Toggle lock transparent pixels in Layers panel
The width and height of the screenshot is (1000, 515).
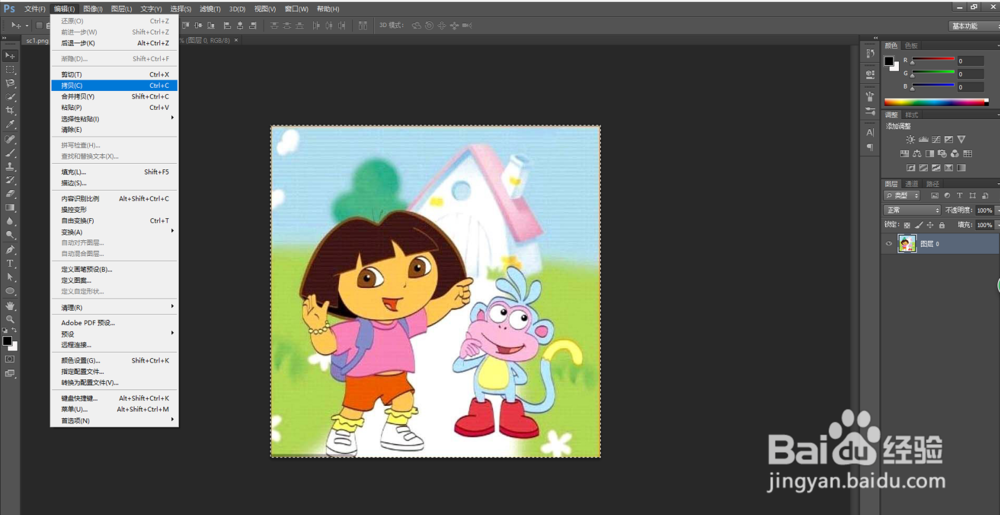pyautogui.click(x=907, y=225)
